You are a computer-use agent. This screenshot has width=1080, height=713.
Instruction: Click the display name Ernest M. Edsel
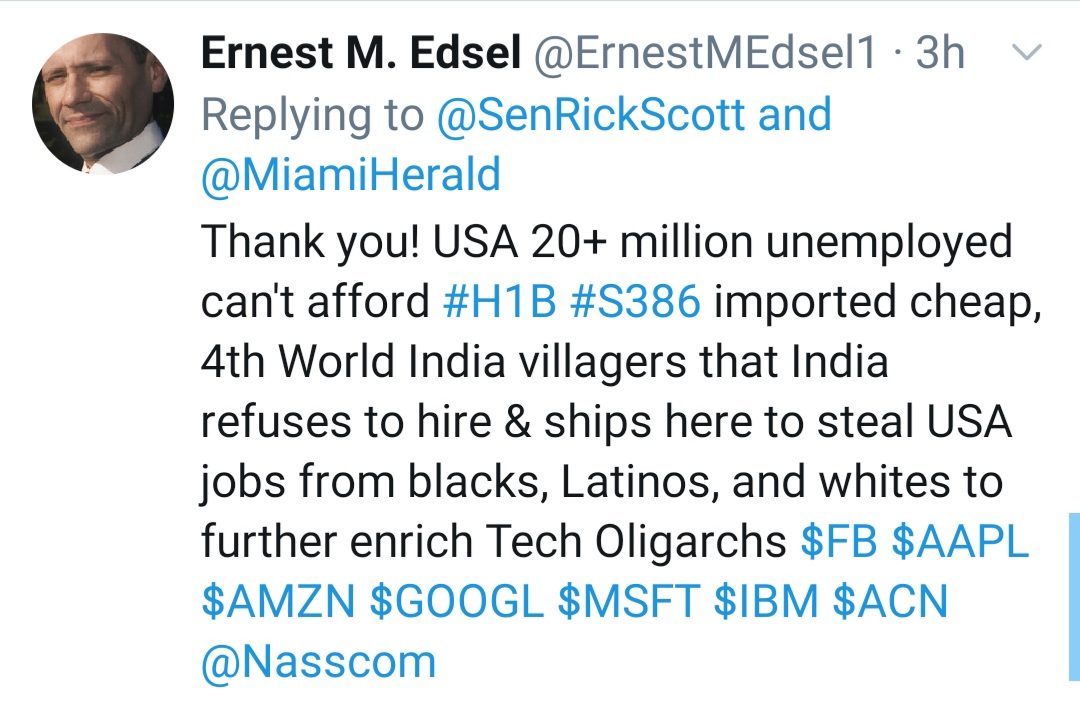tap(361, 54)
